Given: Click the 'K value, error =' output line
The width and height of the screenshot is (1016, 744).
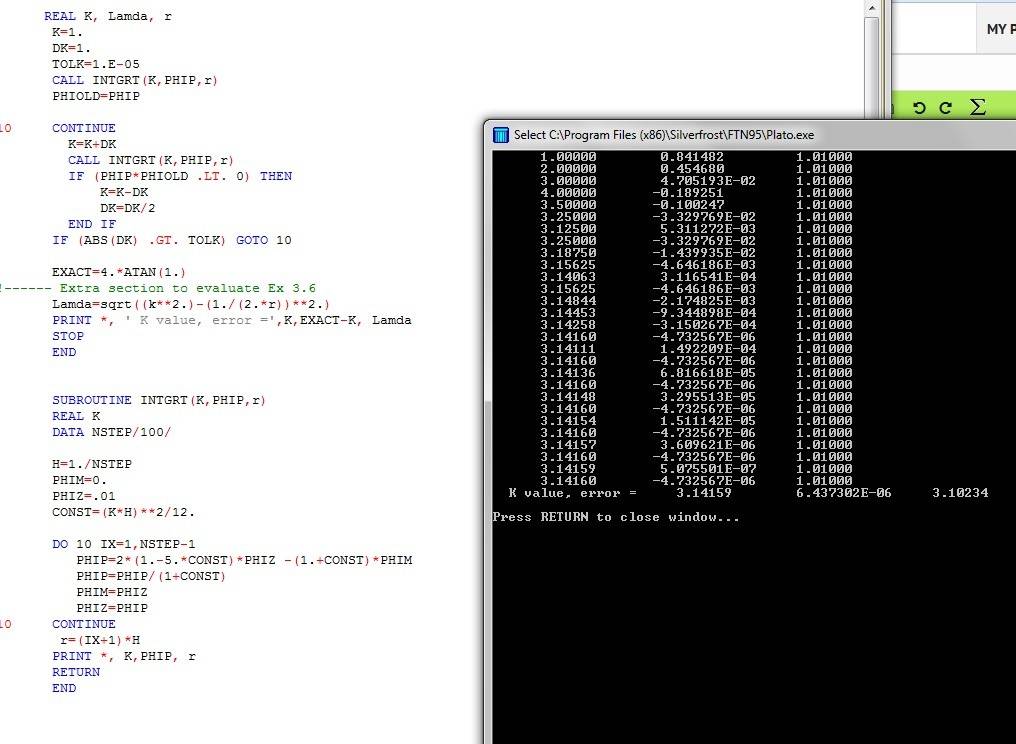Looking at the screenshot, I should coord(572,493).
